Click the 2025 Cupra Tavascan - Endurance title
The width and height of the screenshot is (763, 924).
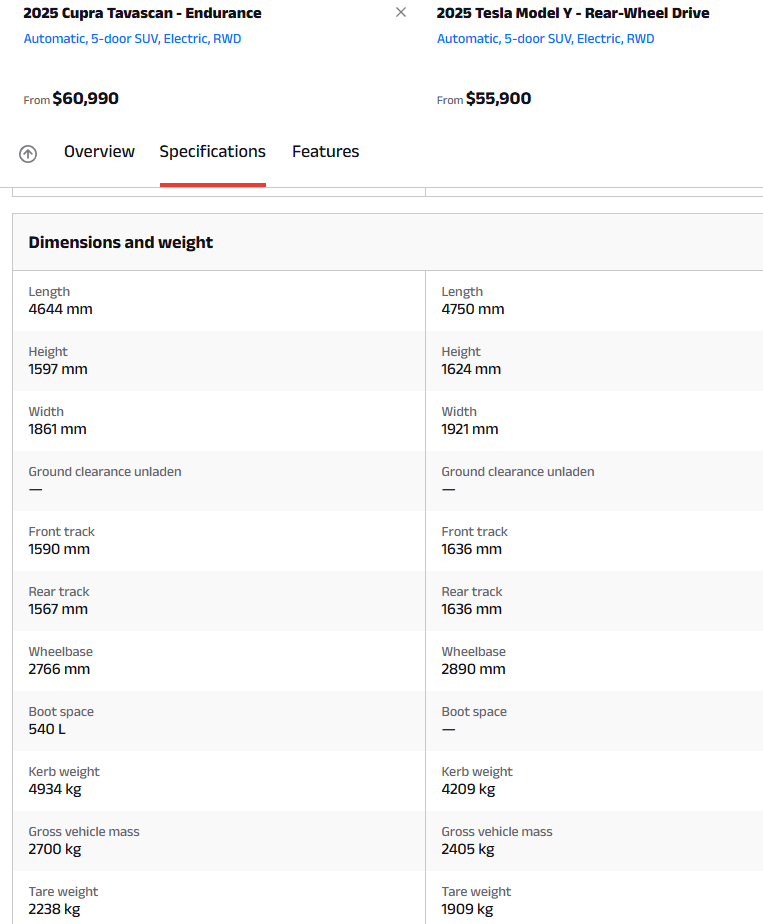pos(142,13)
